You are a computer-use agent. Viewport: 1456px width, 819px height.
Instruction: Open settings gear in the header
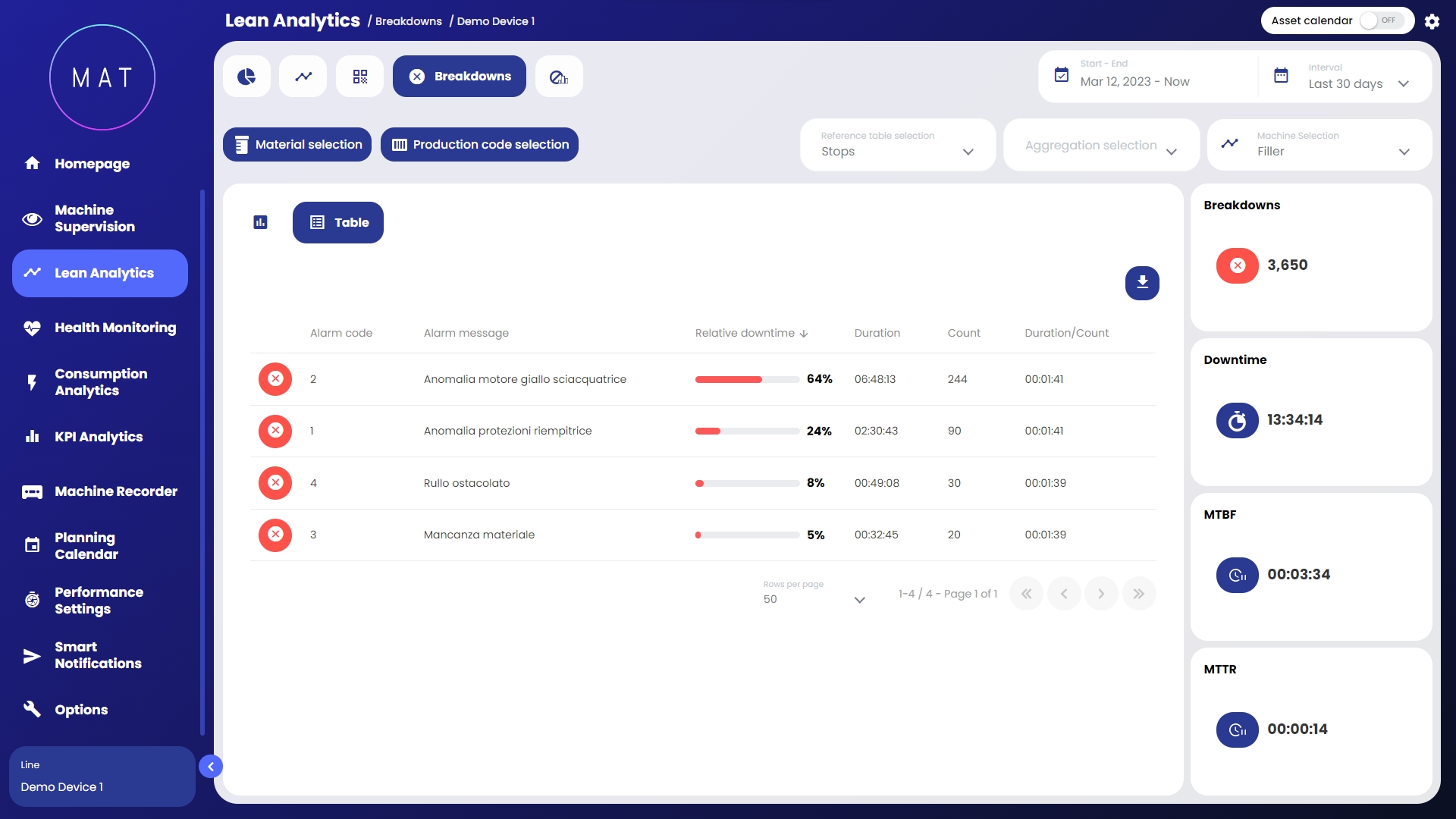[1432, 21]
